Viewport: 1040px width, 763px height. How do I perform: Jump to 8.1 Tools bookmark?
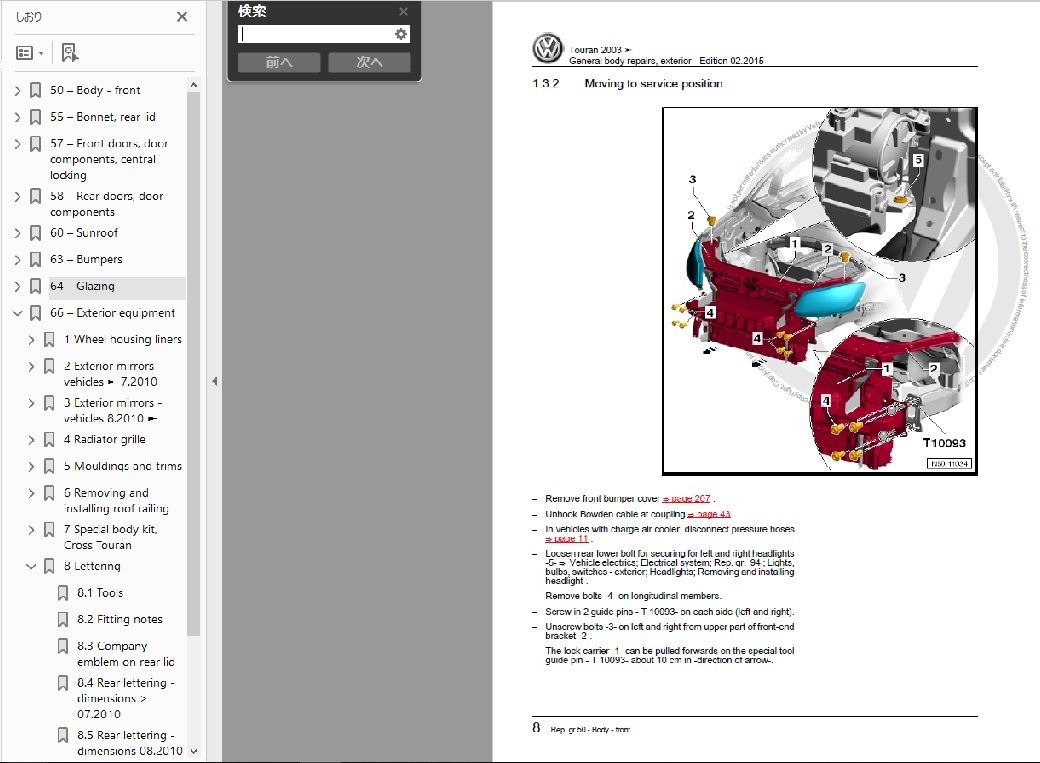click(100, 592)
